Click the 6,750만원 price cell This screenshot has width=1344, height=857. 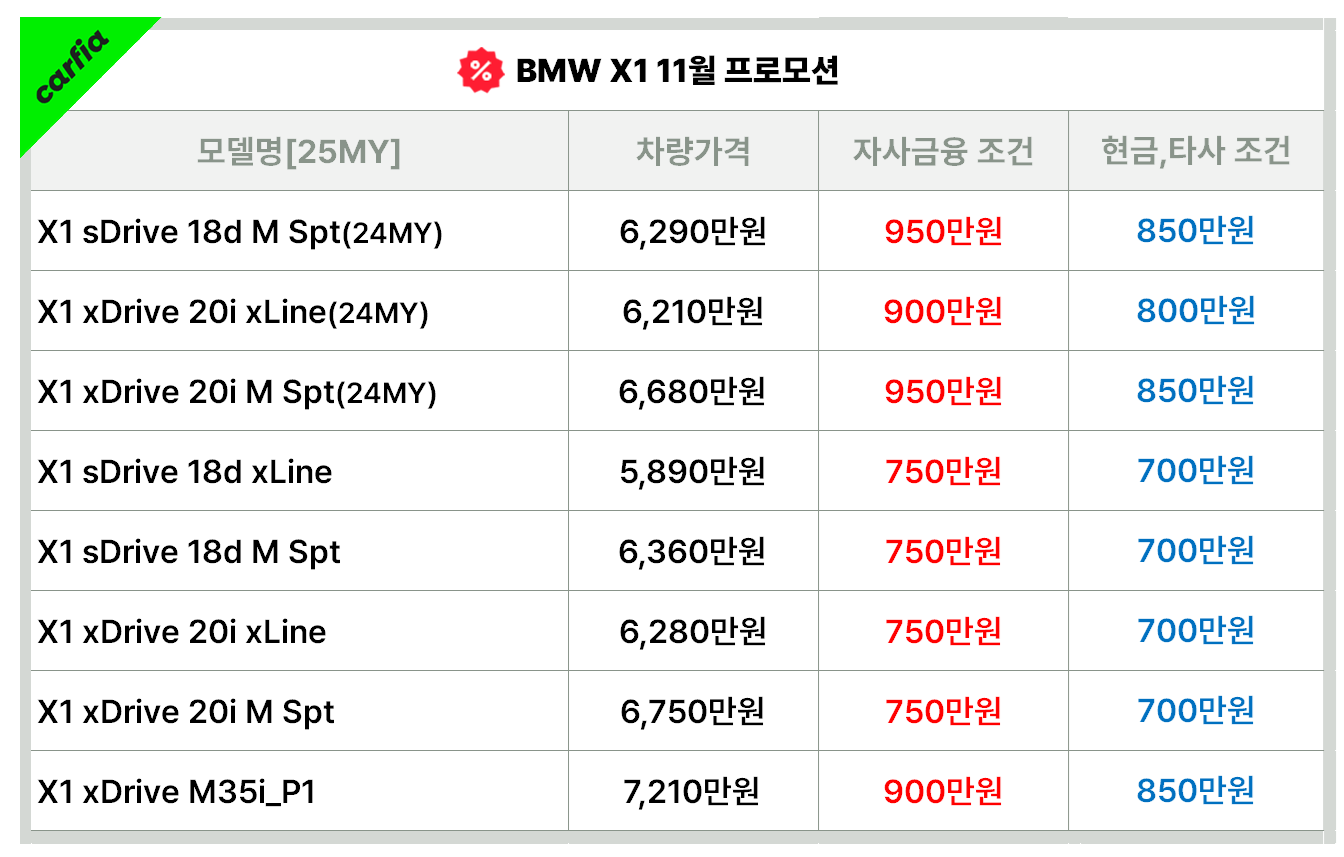(692, 712)
